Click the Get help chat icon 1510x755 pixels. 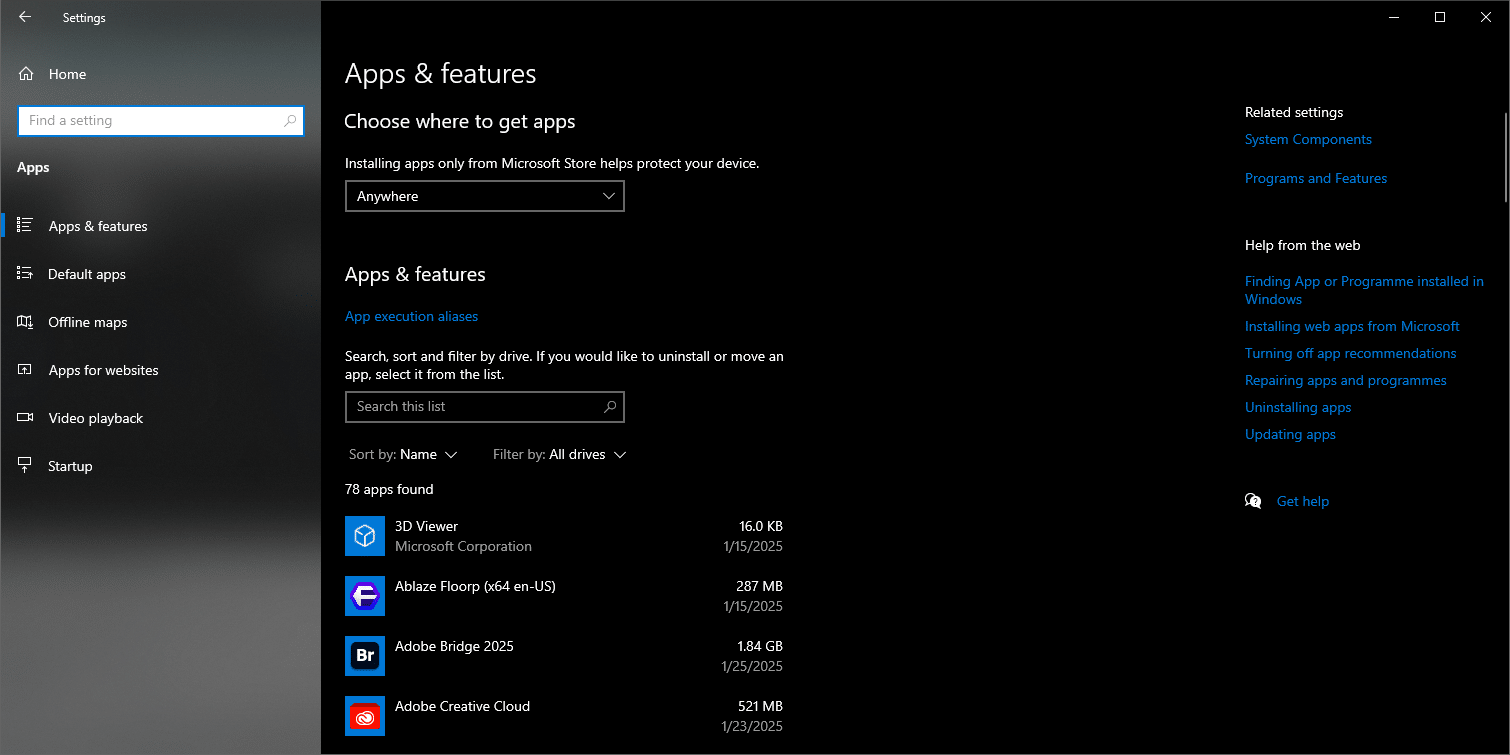tap(1253, 501)
